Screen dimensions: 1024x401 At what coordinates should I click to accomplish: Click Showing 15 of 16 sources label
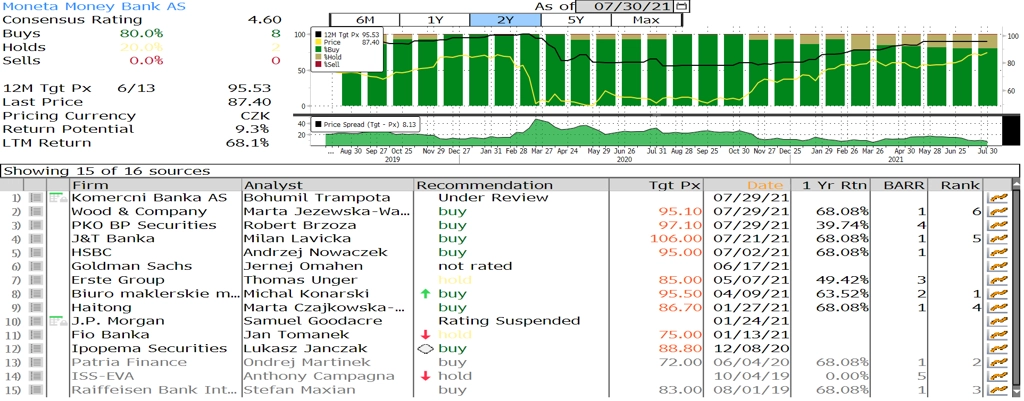[107, 171]
